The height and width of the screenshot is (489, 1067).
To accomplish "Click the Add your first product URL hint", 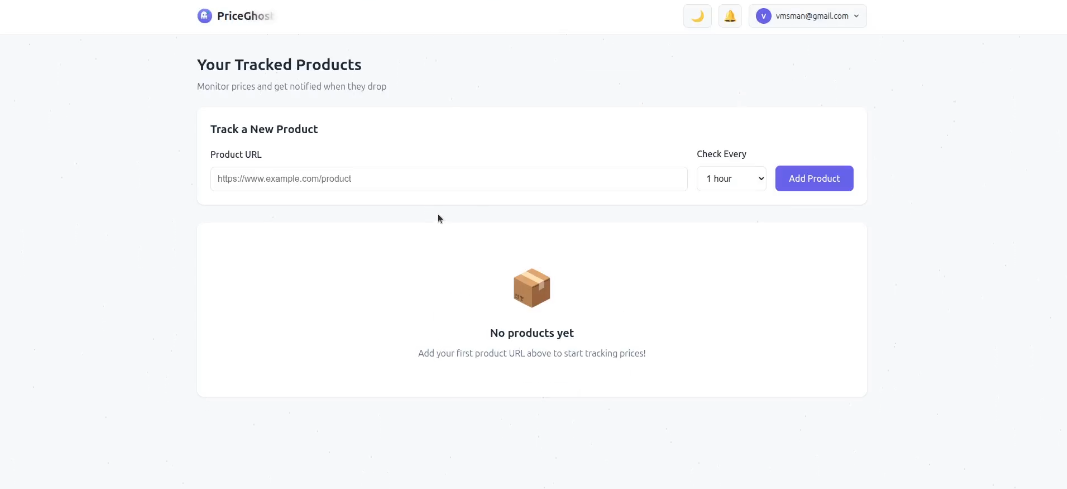I will point(532,353).
